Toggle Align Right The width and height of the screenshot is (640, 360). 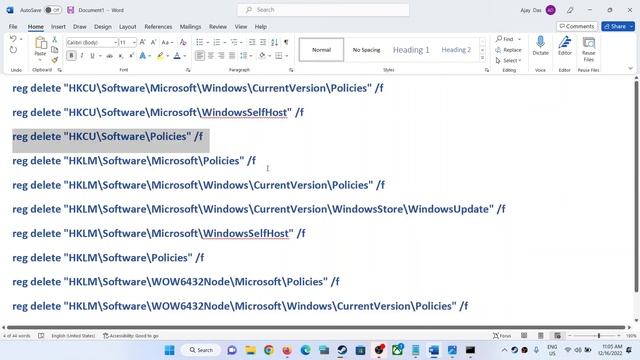tap(221, 56)
